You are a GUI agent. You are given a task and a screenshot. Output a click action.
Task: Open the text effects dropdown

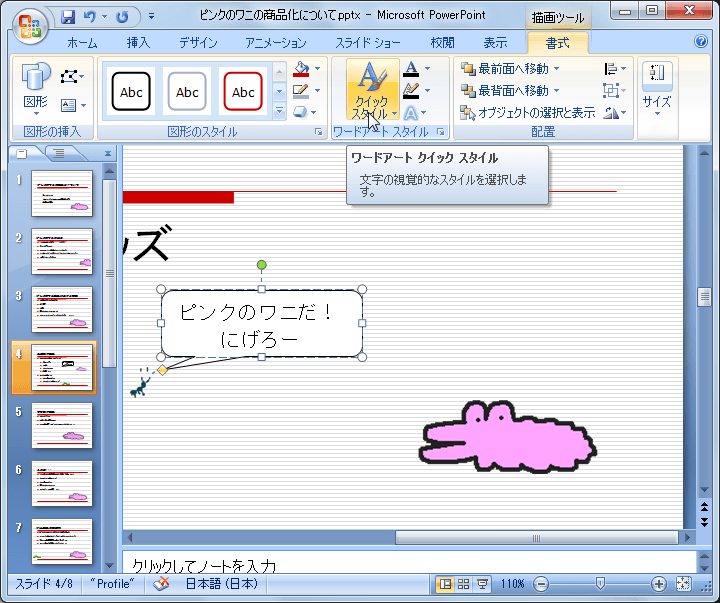click(424, 113)
